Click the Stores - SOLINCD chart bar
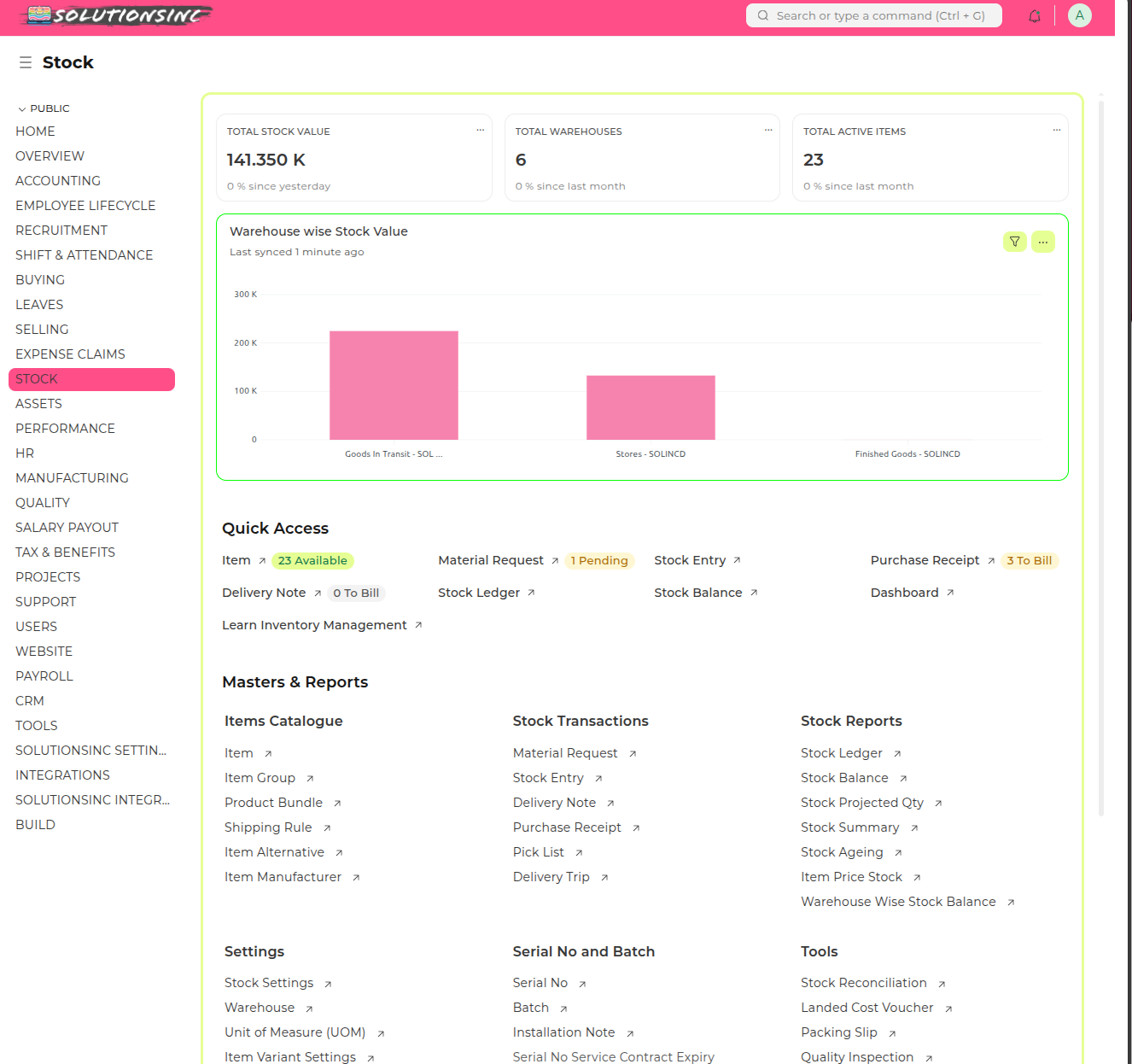1132x1064 pixels. pos(651,407)
